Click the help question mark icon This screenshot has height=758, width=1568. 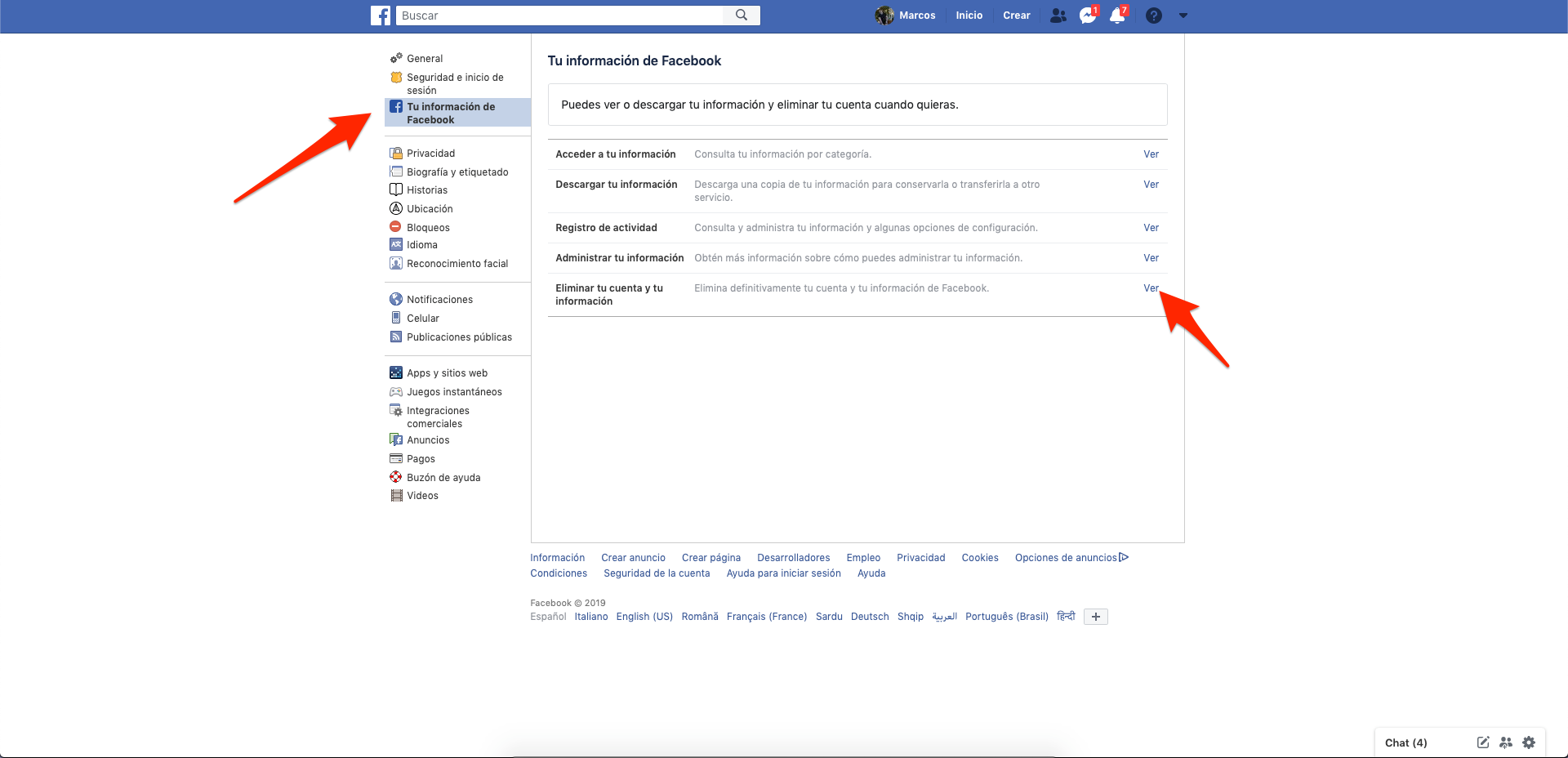(x=1153, y=16)
